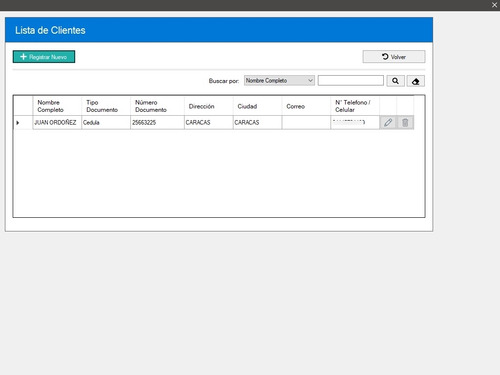
Task: Open the Buscar por Nombre Completo dropdown
Action: pyautogui.click(x=279, y=81)
